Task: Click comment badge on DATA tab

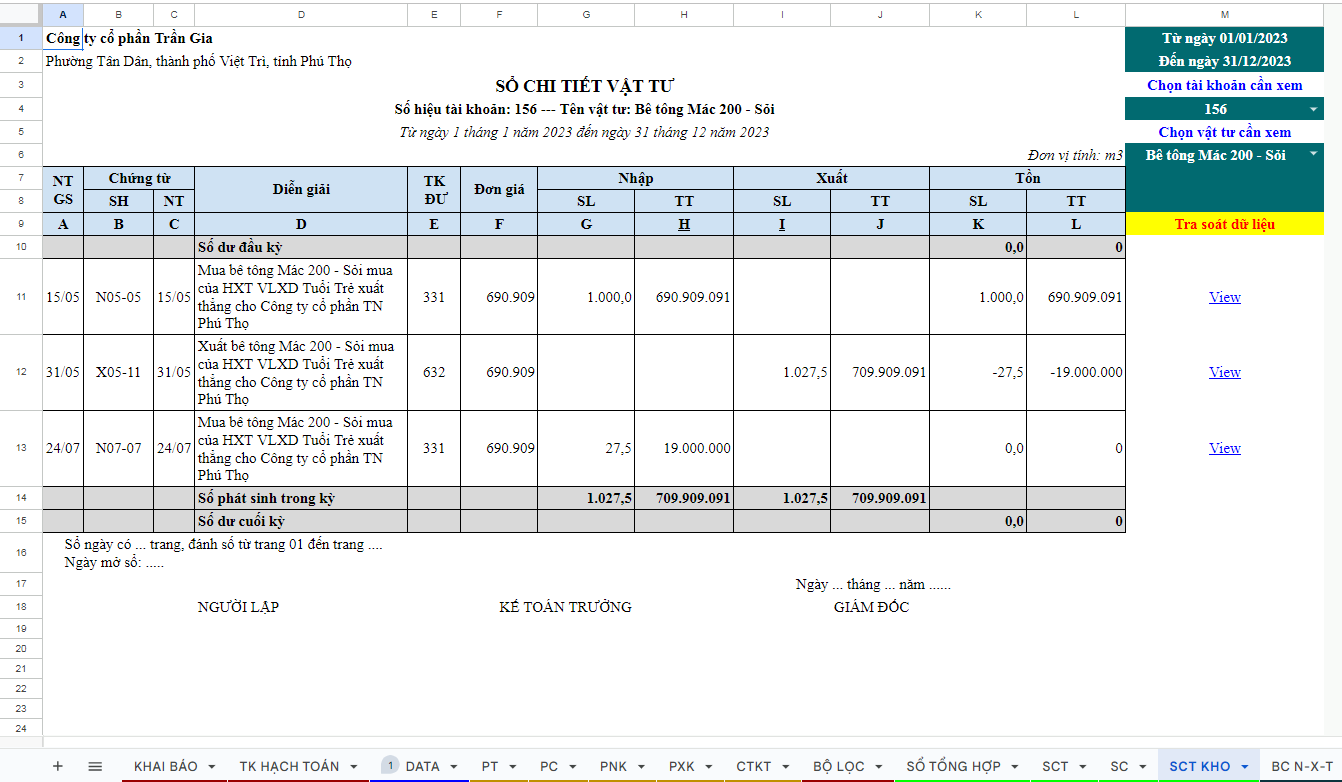Action: pyautogui.click(x=391, y=766)
